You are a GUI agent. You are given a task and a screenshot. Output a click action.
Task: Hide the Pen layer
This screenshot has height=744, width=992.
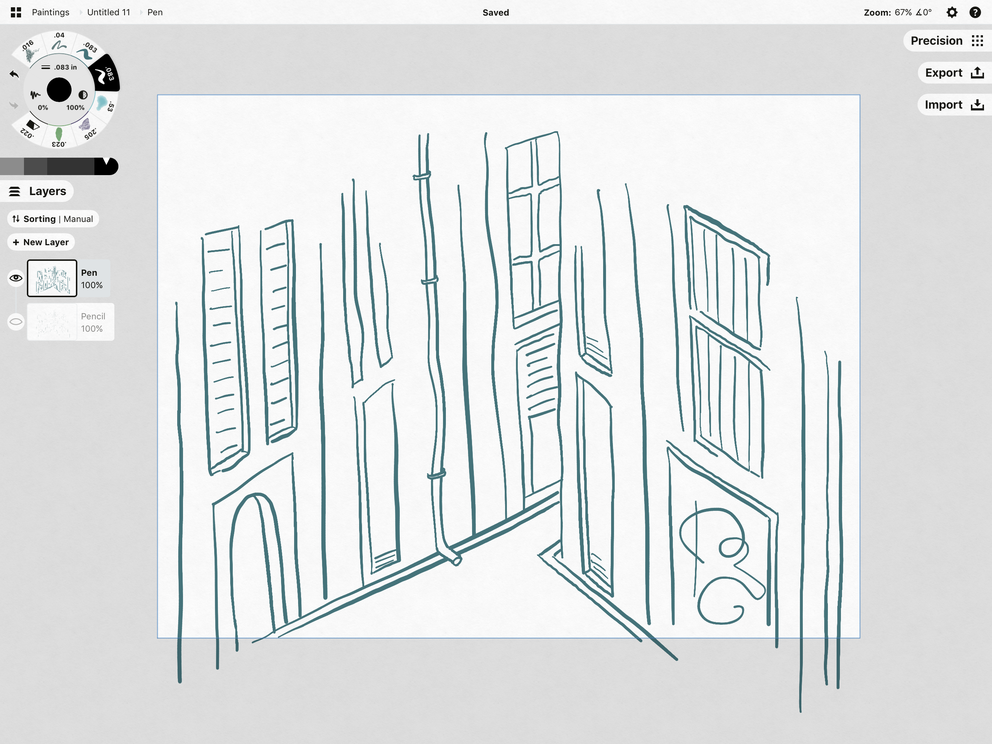click(x=14, y=277)
